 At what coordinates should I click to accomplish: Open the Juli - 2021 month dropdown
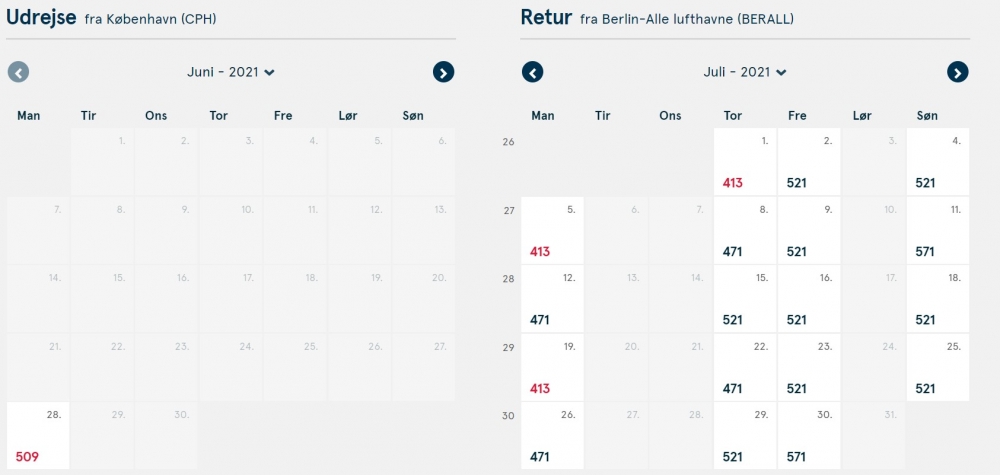(745, 72)
